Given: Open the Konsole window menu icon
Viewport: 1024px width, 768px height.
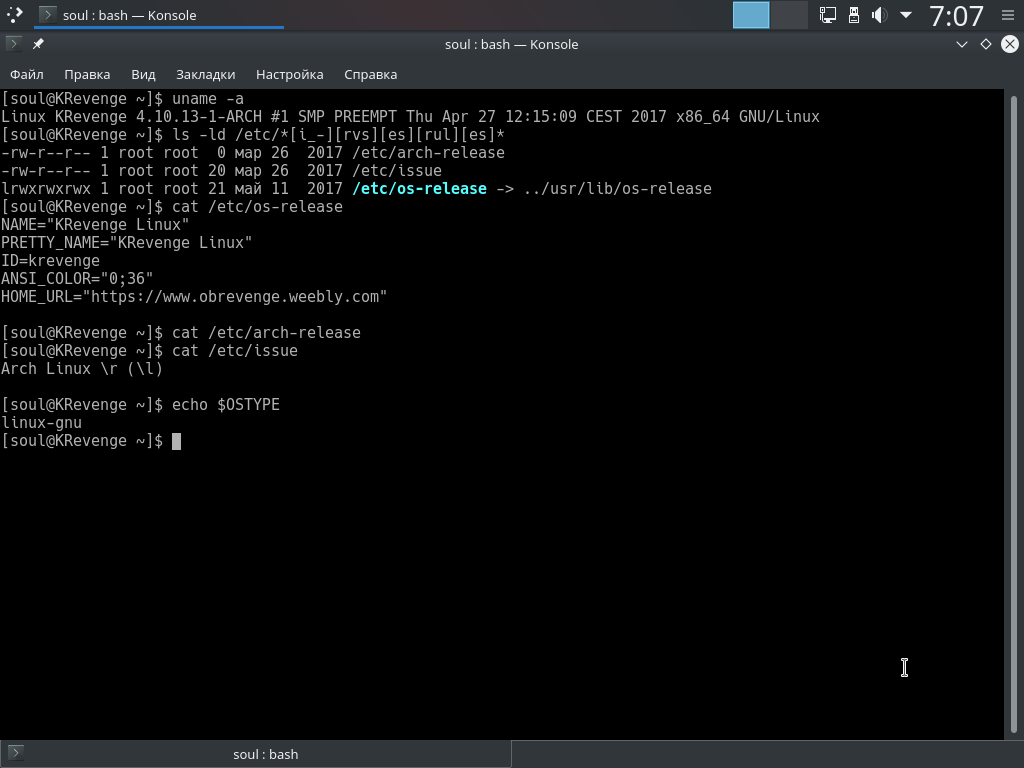Looking at the screenshot, I should (x=13, y=44).
